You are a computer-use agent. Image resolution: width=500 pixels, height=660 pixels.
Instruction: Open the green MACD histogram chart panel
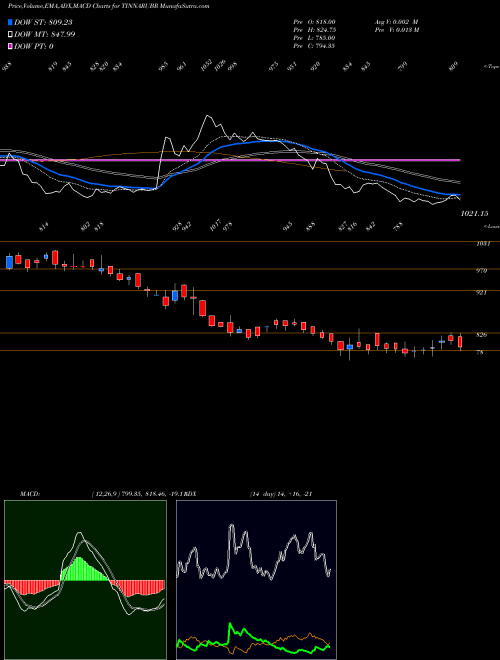tap(85, 580)
